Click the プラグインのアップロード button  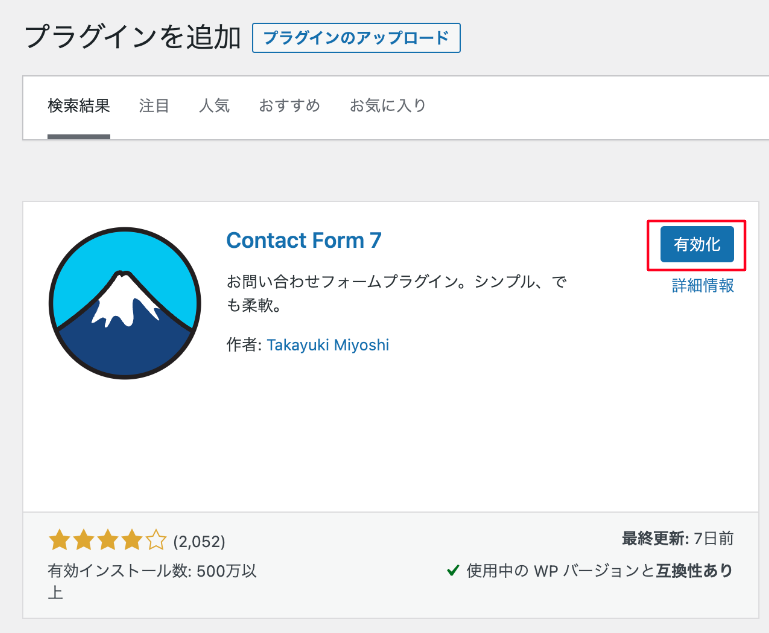pos(356,38)
